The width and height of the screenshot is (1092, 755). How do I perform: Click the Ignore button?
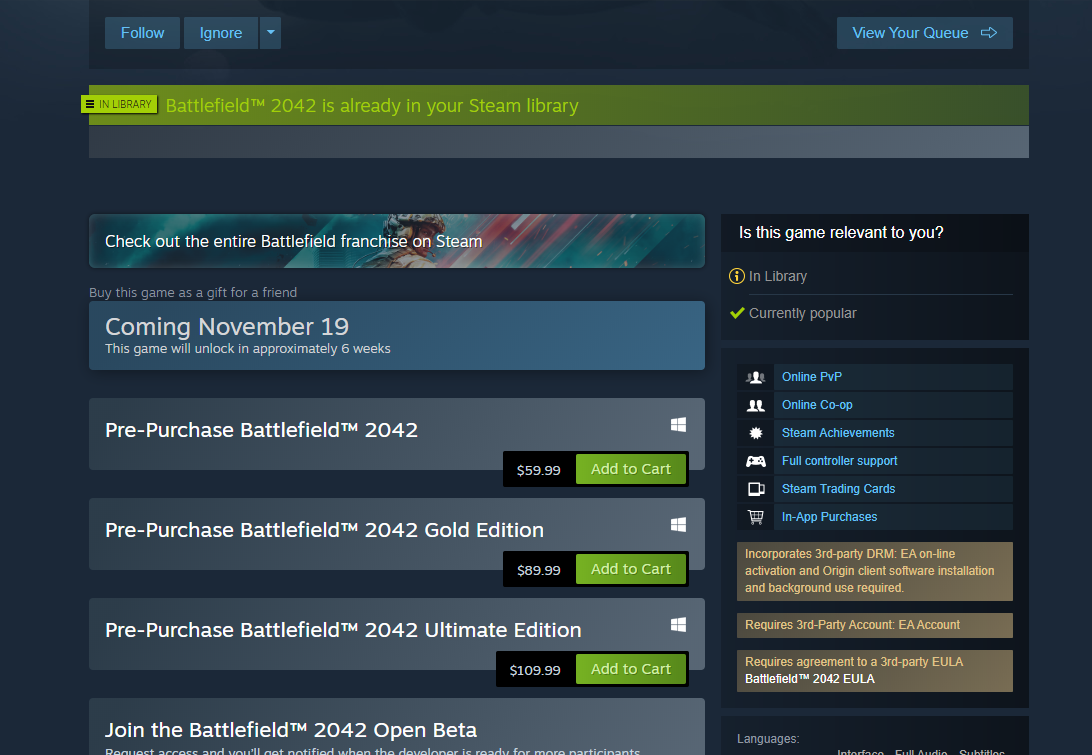(221, 33)
